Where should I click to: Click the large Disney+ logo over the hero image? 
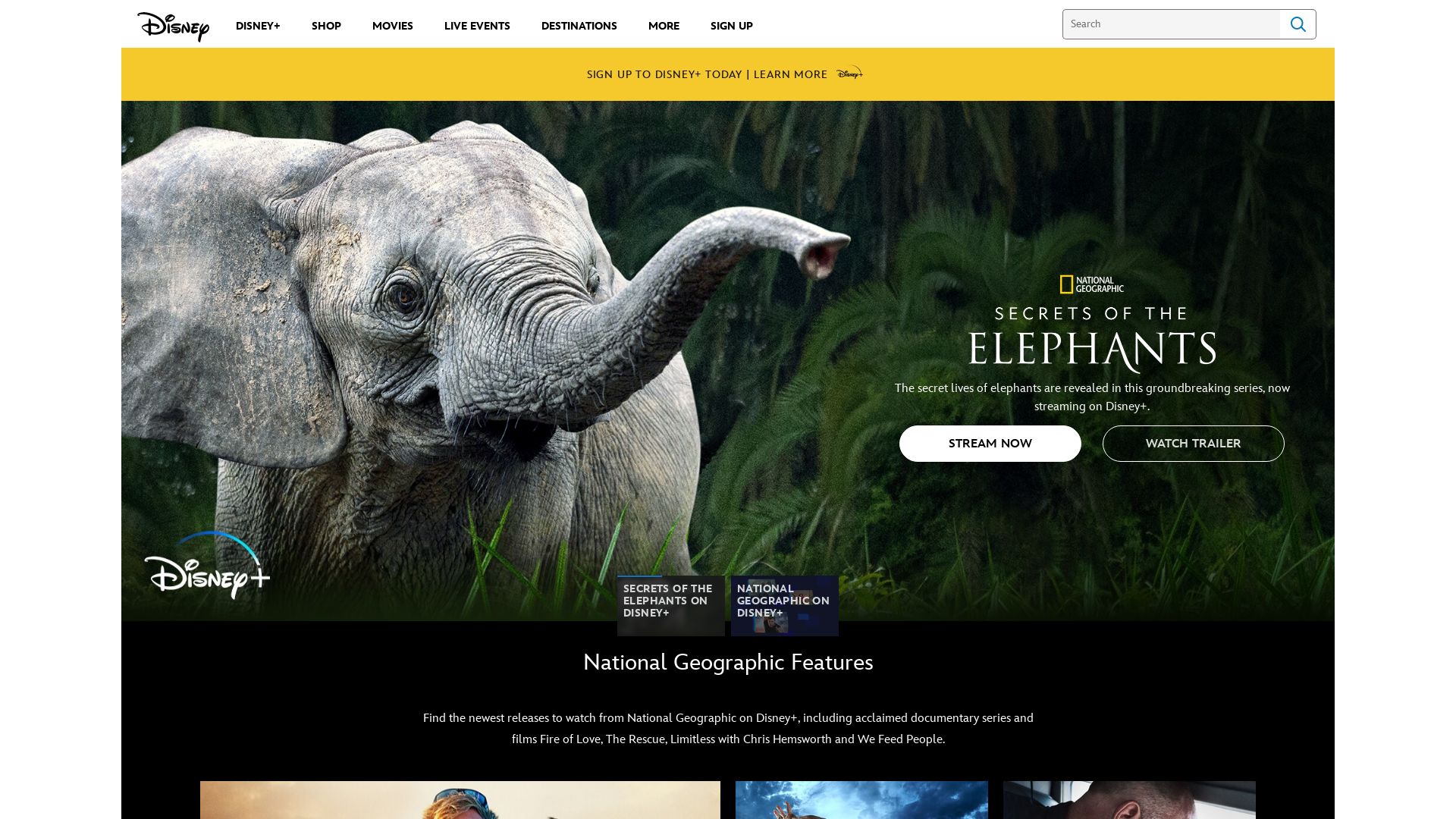[x=207, y=565]
